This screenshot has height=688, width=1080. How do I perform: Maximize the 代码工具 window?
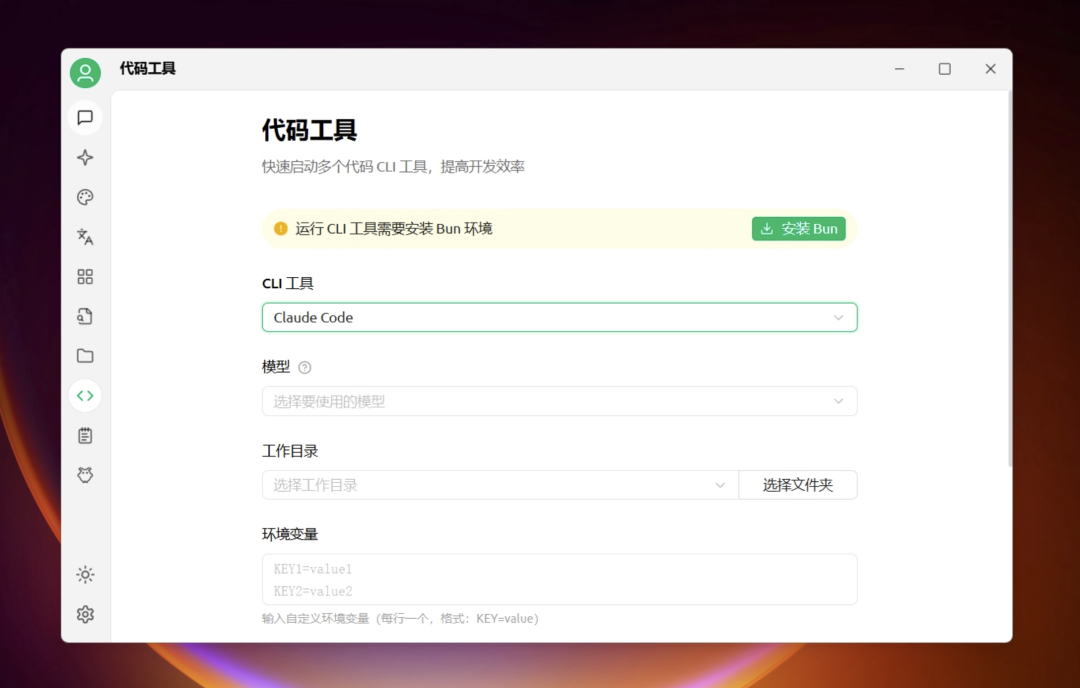pos(945,69)
